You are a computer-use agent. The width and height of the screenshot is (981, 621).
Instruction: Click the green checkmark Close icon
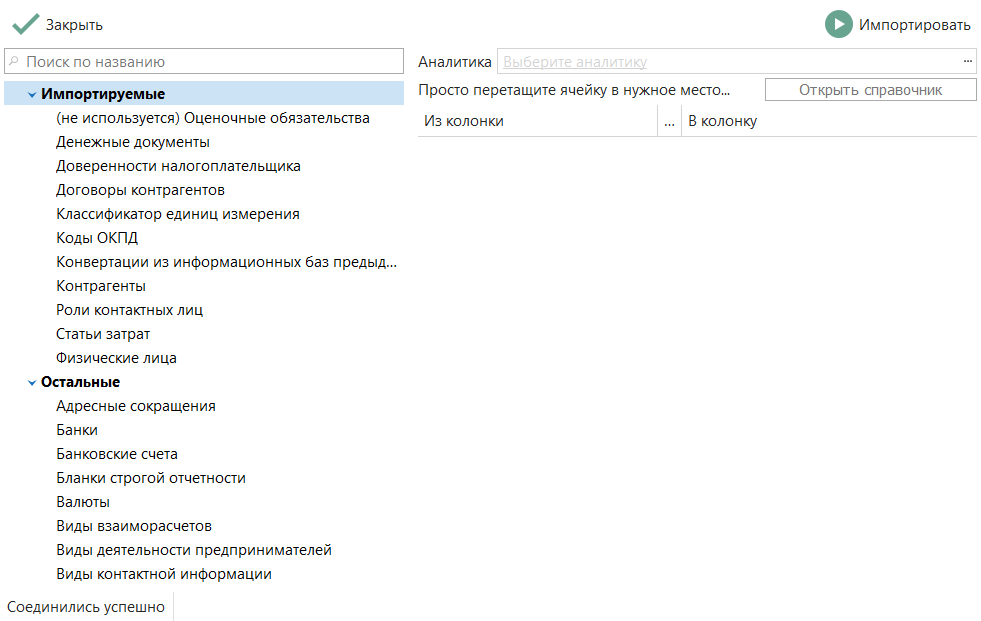tap(25, 25)
